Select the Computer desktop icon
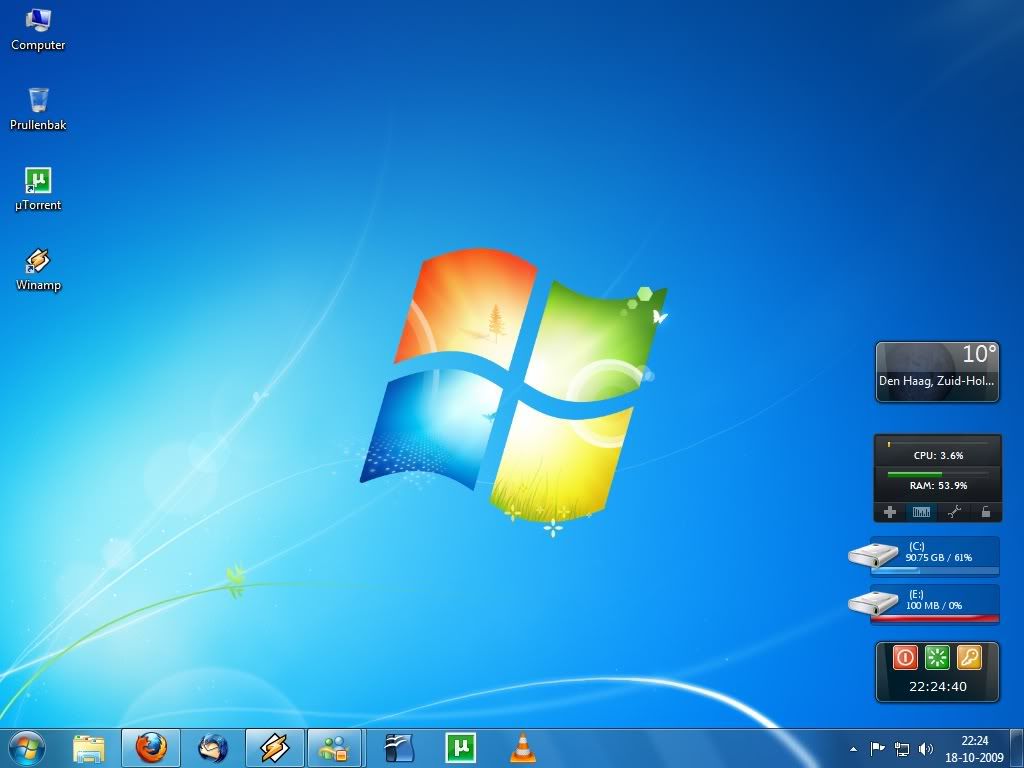1024x768 pixels. click(x=38, y=30)
